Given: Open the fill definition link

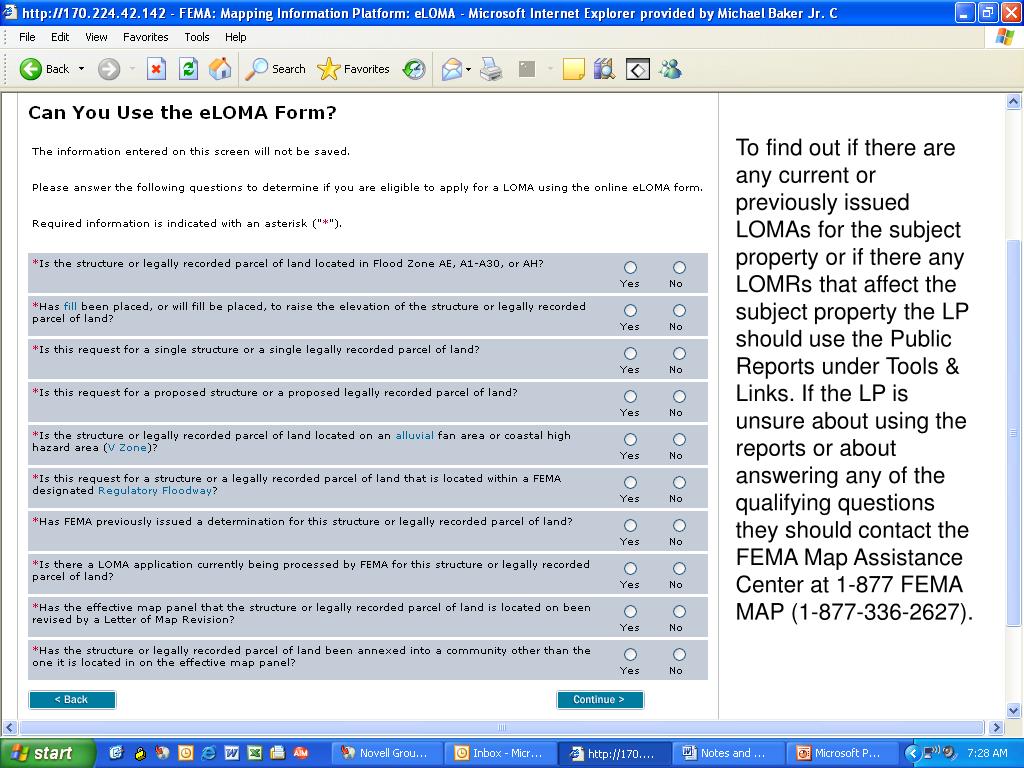Looking at the screenshot, I should 70,306.
